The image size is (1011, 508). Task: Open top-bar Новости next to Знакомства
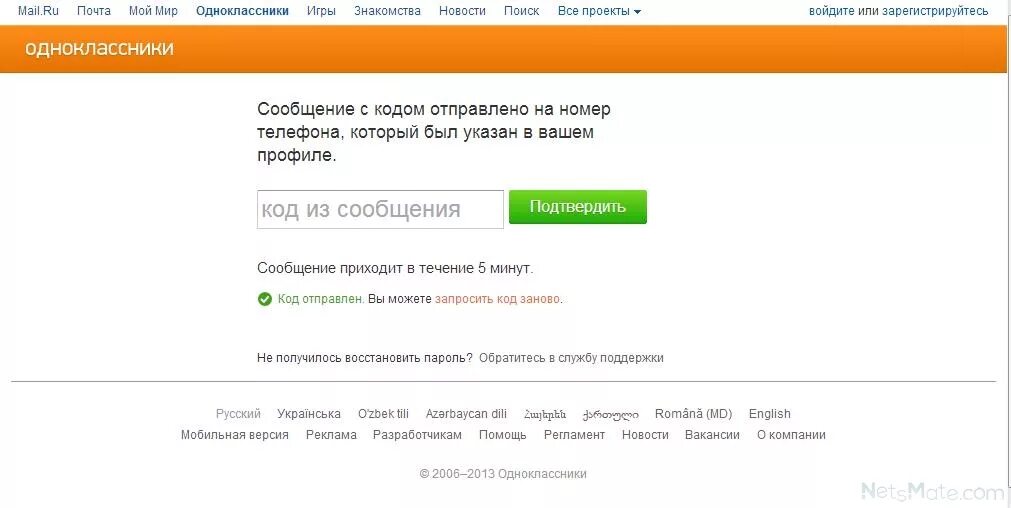[462, 11]
